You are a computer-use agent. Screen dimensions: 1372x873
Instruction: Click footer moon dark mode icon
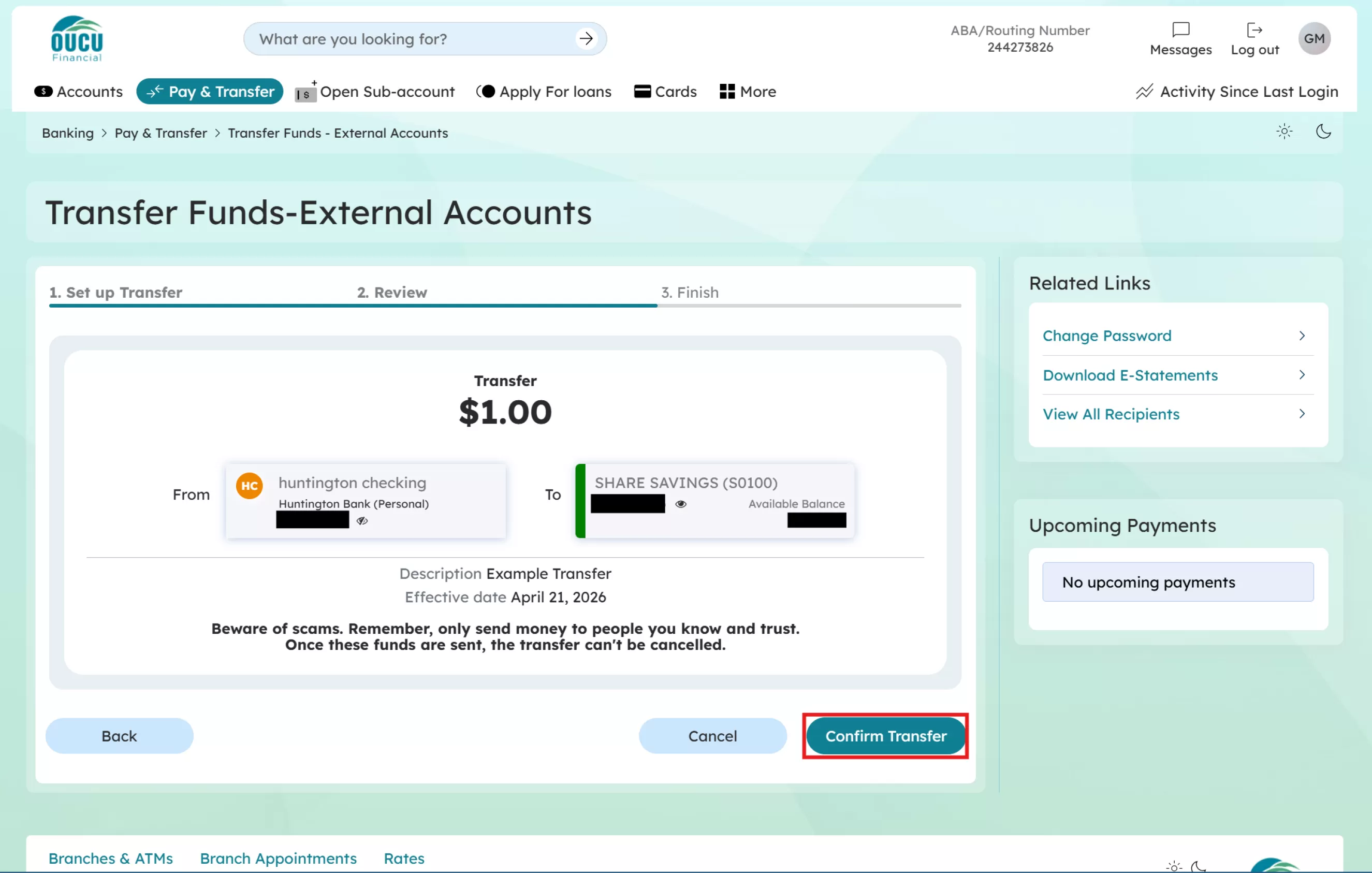pos(1199,866)
